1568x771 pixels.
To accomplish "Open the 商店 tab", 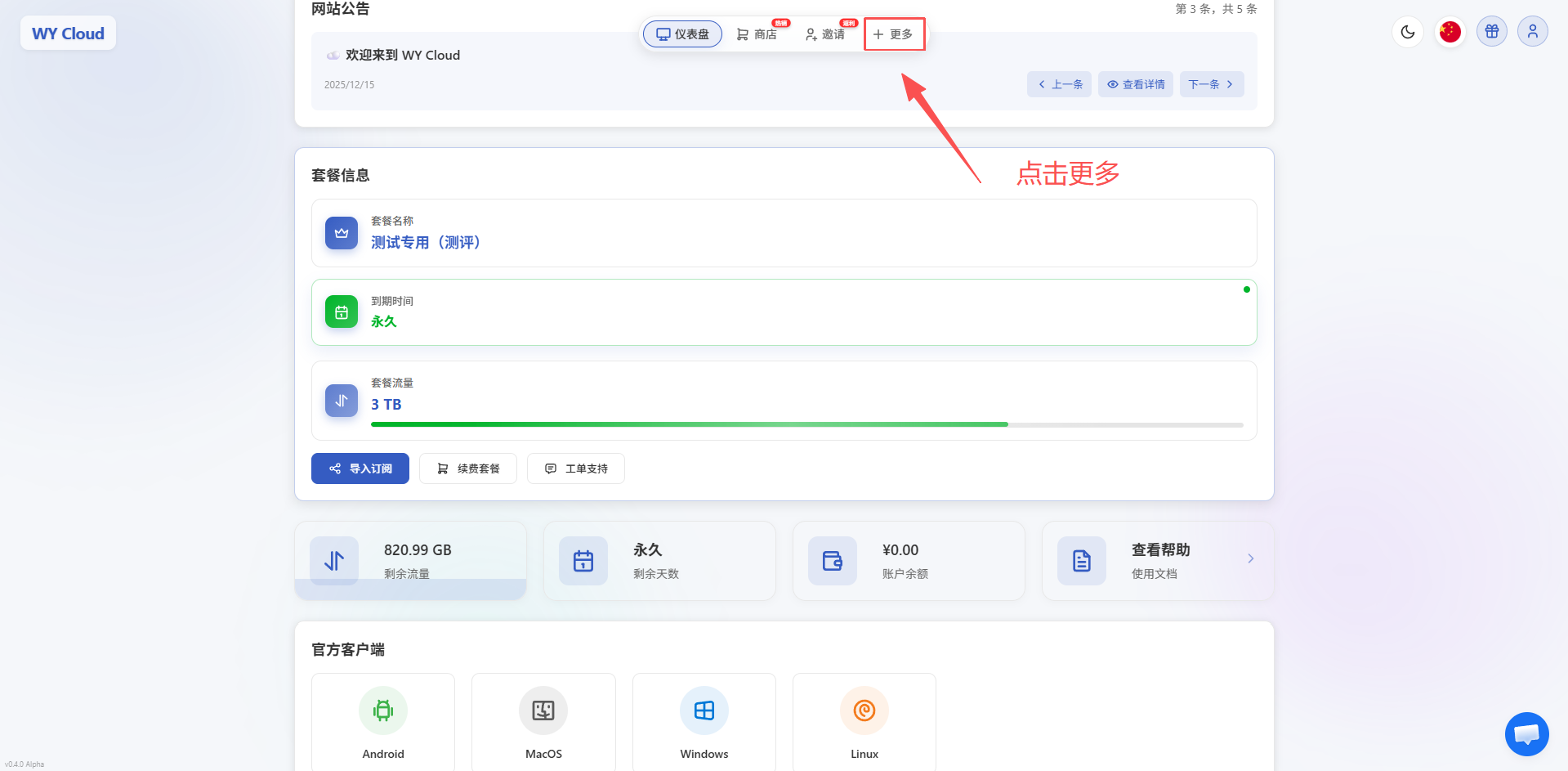I will point(757,34).
